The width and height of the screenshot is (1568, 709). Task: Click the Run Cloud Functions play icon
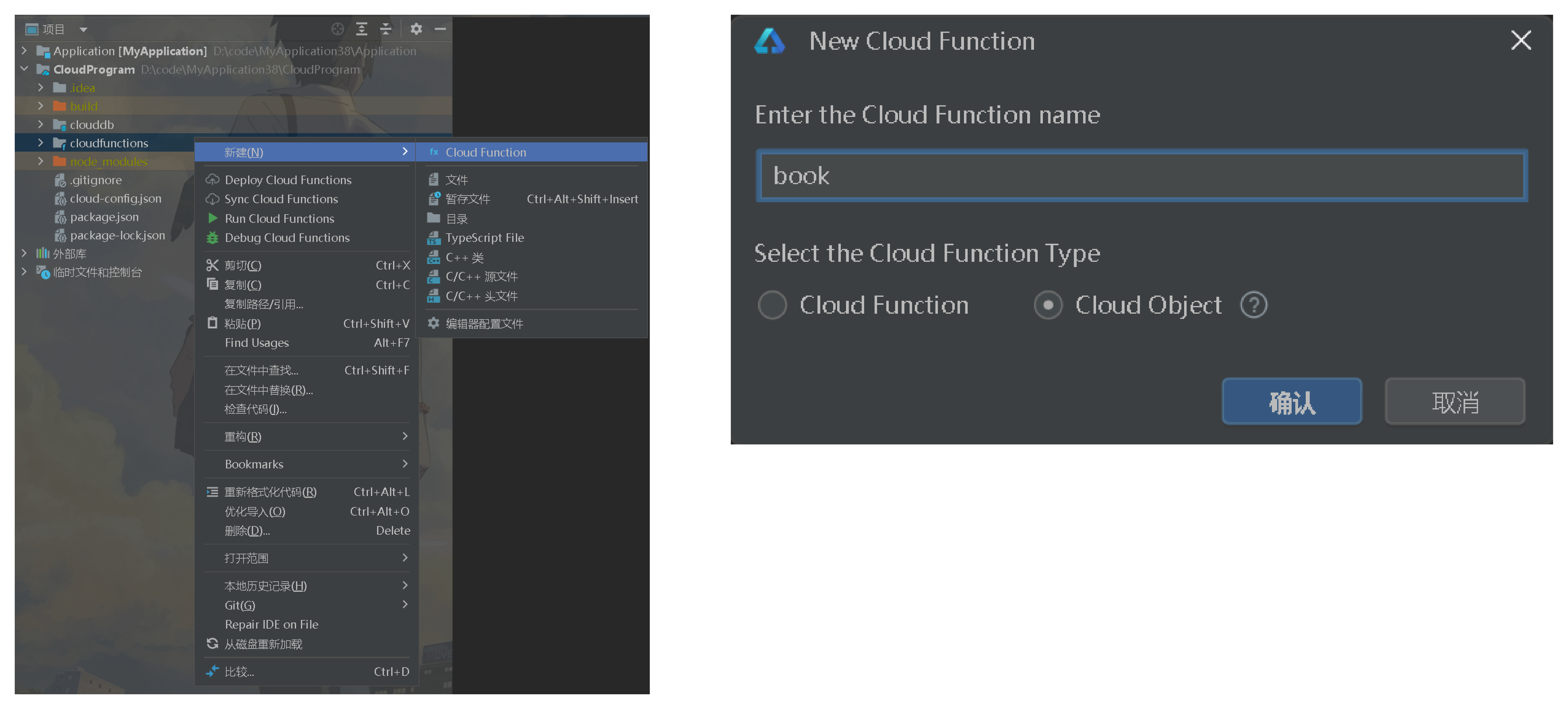pyautogui.click(x=213, y=218)
